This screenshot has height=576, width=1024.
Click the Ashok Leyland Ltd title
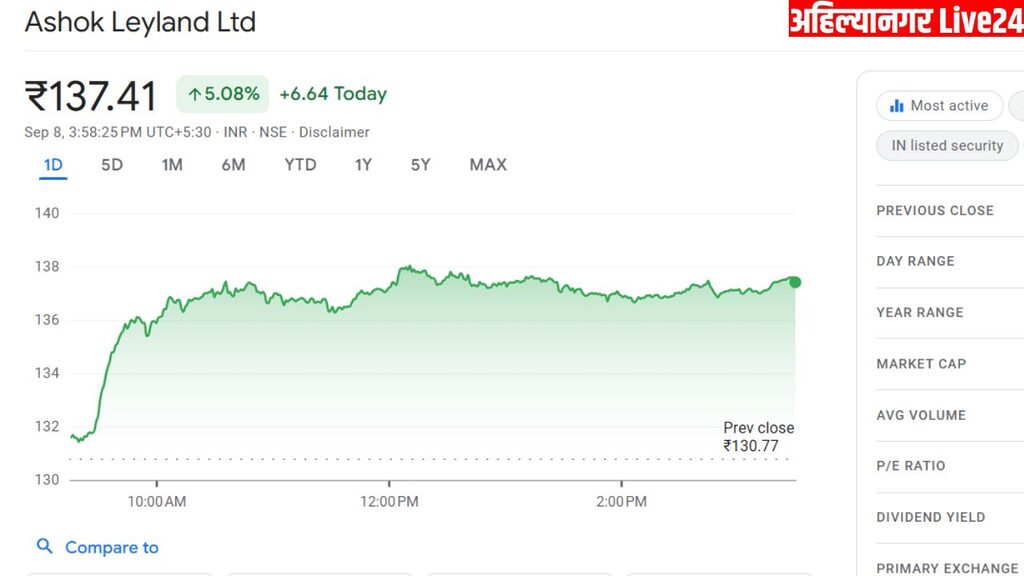(x=140, y=22)
